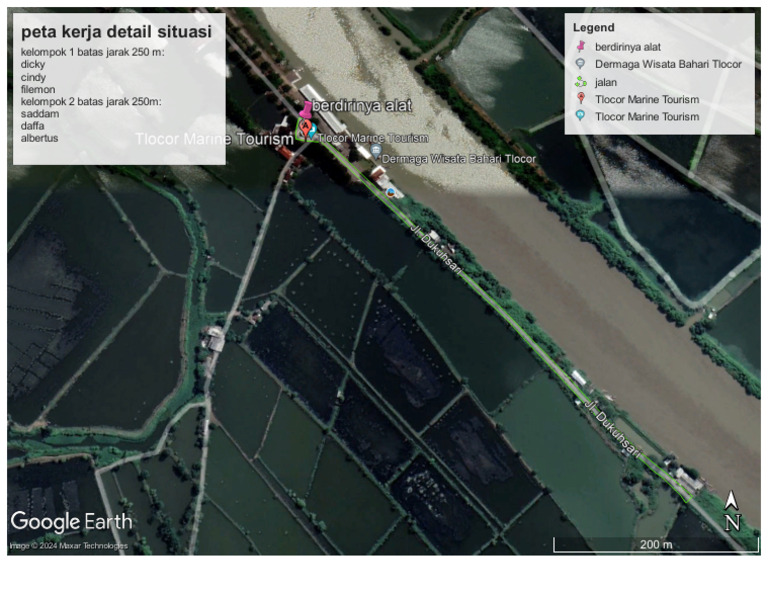The width and height of the screenshot is (768, 594).
Task: Click the 'Legend' heading
Action: coord(594,28)
